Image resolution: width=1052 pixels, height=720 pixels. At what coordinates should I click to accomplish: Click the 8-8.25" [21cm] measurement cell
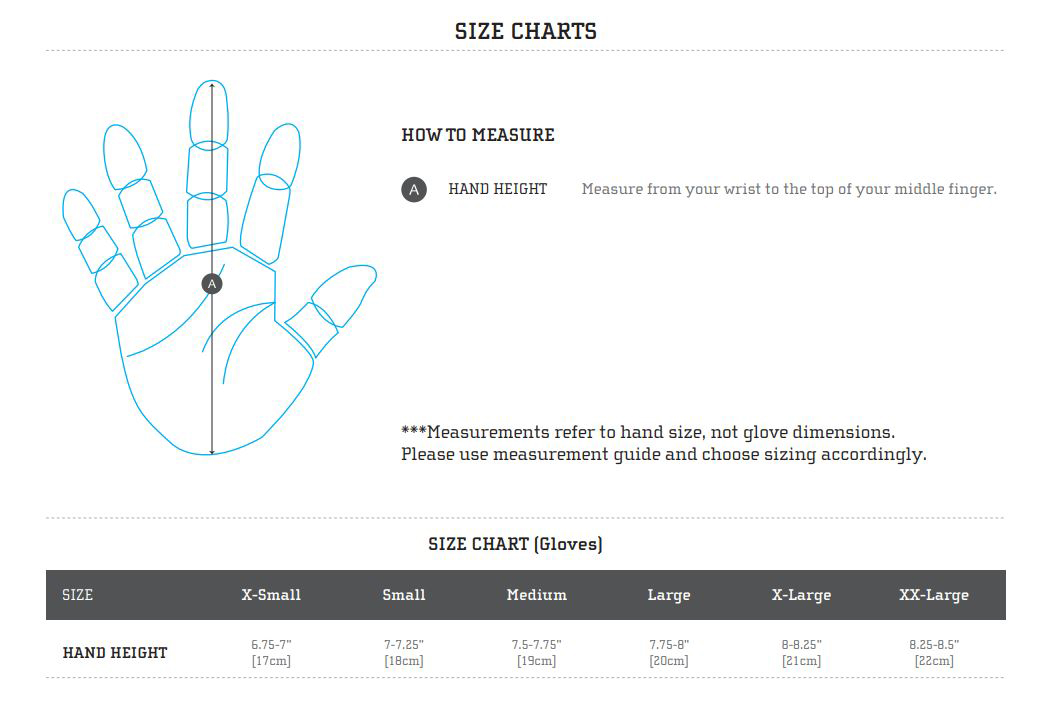coord(802,653)
